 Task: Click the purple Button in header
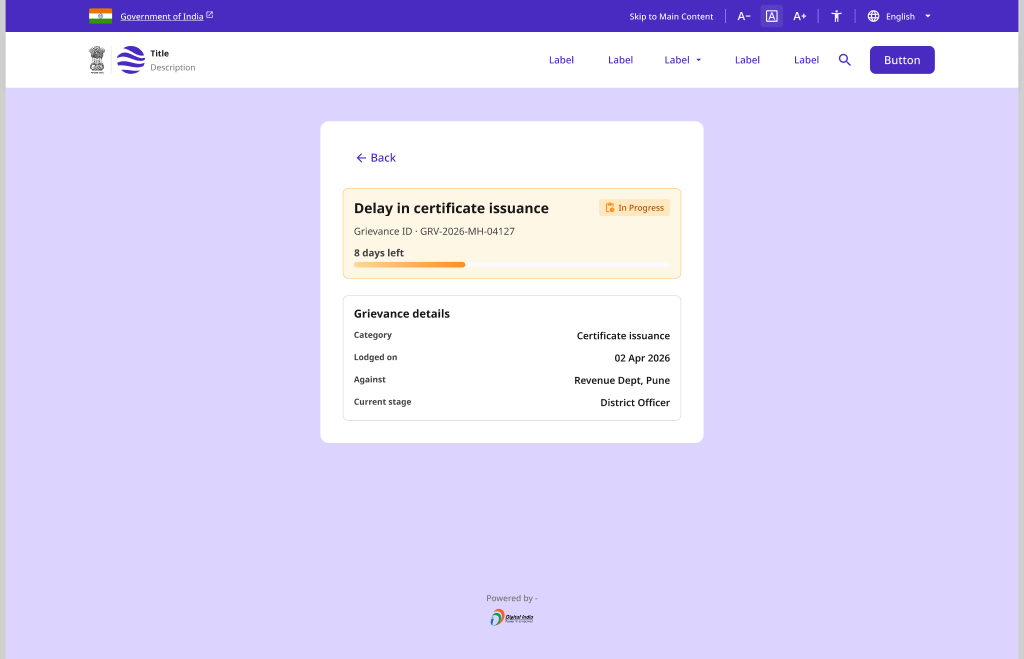902,60
